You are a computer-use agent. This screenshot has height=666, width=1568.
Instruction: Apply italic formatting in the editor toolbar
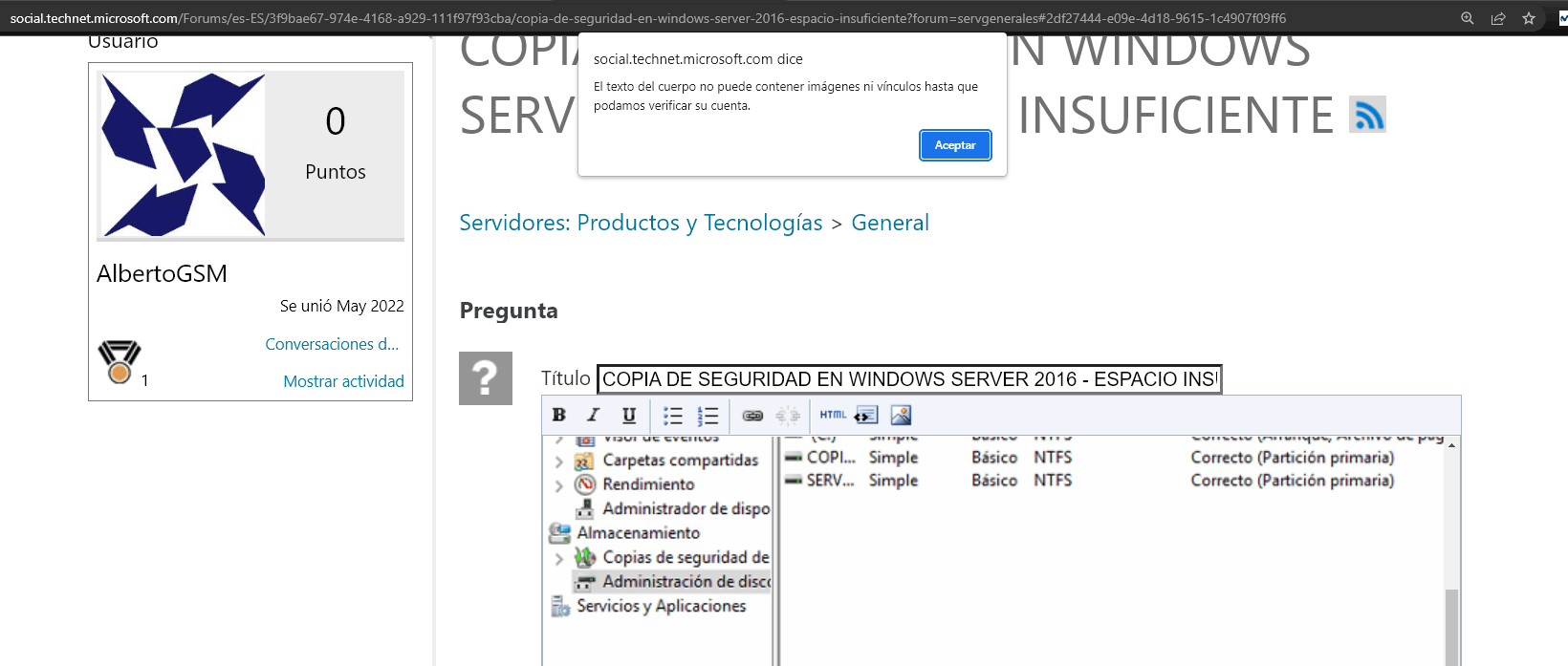click(594, 415)
